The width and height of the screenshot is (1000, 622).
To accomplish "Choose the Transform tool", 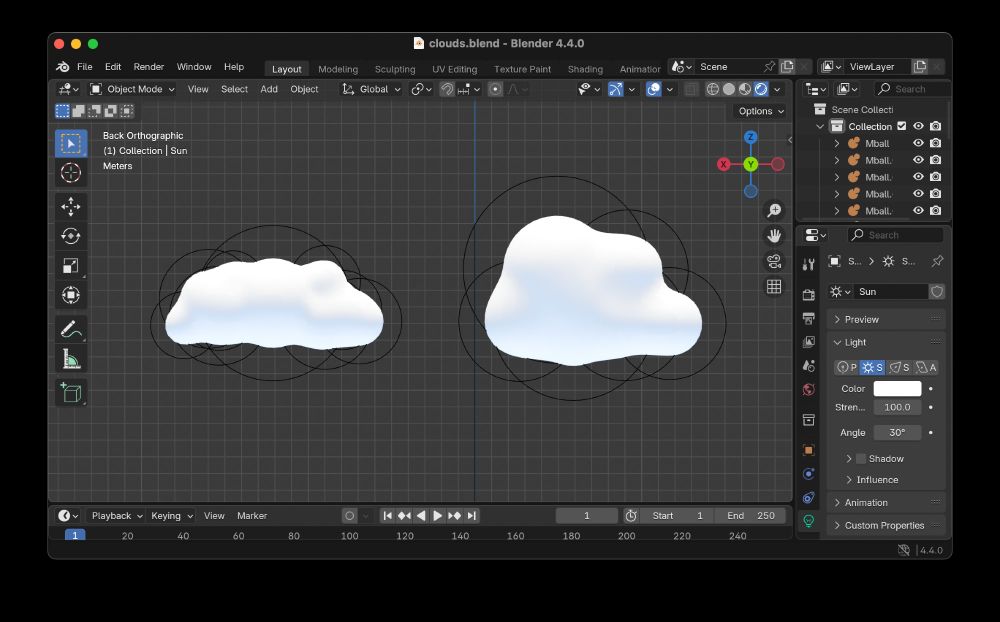I will coord(71,295).
